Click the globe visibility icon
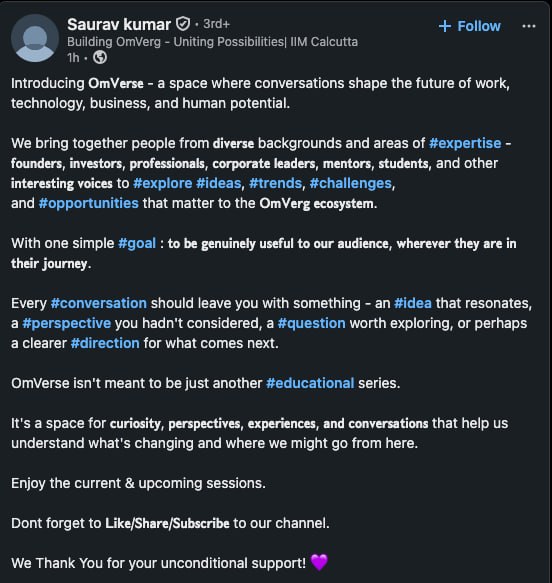The image size is (552, 583). point(100,57)
